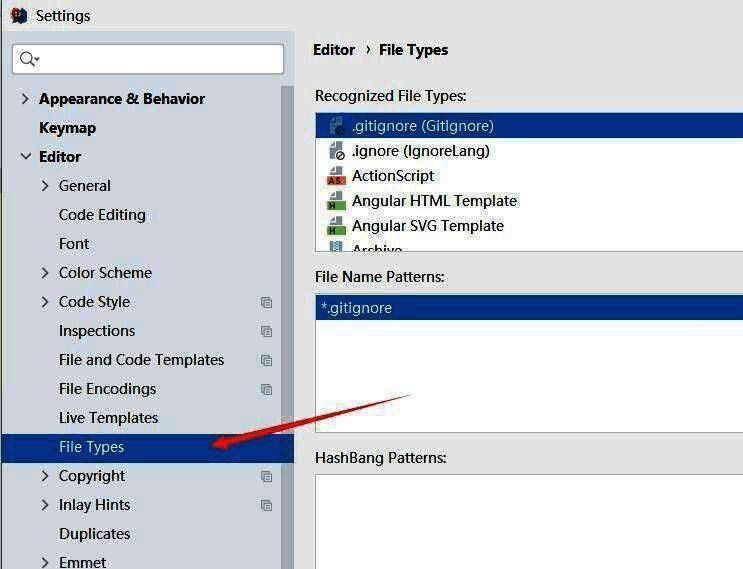Select the *.gitignore file name pattern
This screenshot has height=569, width=743.
coord(357,308)
